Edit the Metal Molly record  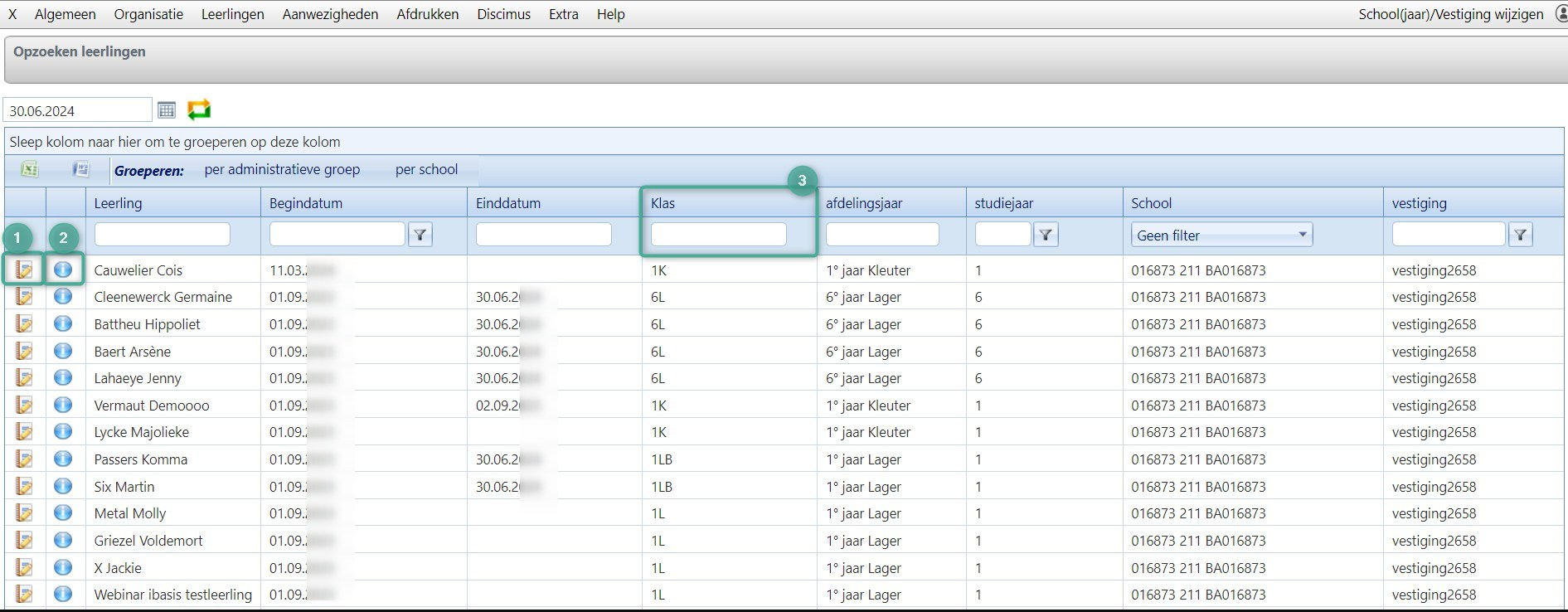coord(24,512)
